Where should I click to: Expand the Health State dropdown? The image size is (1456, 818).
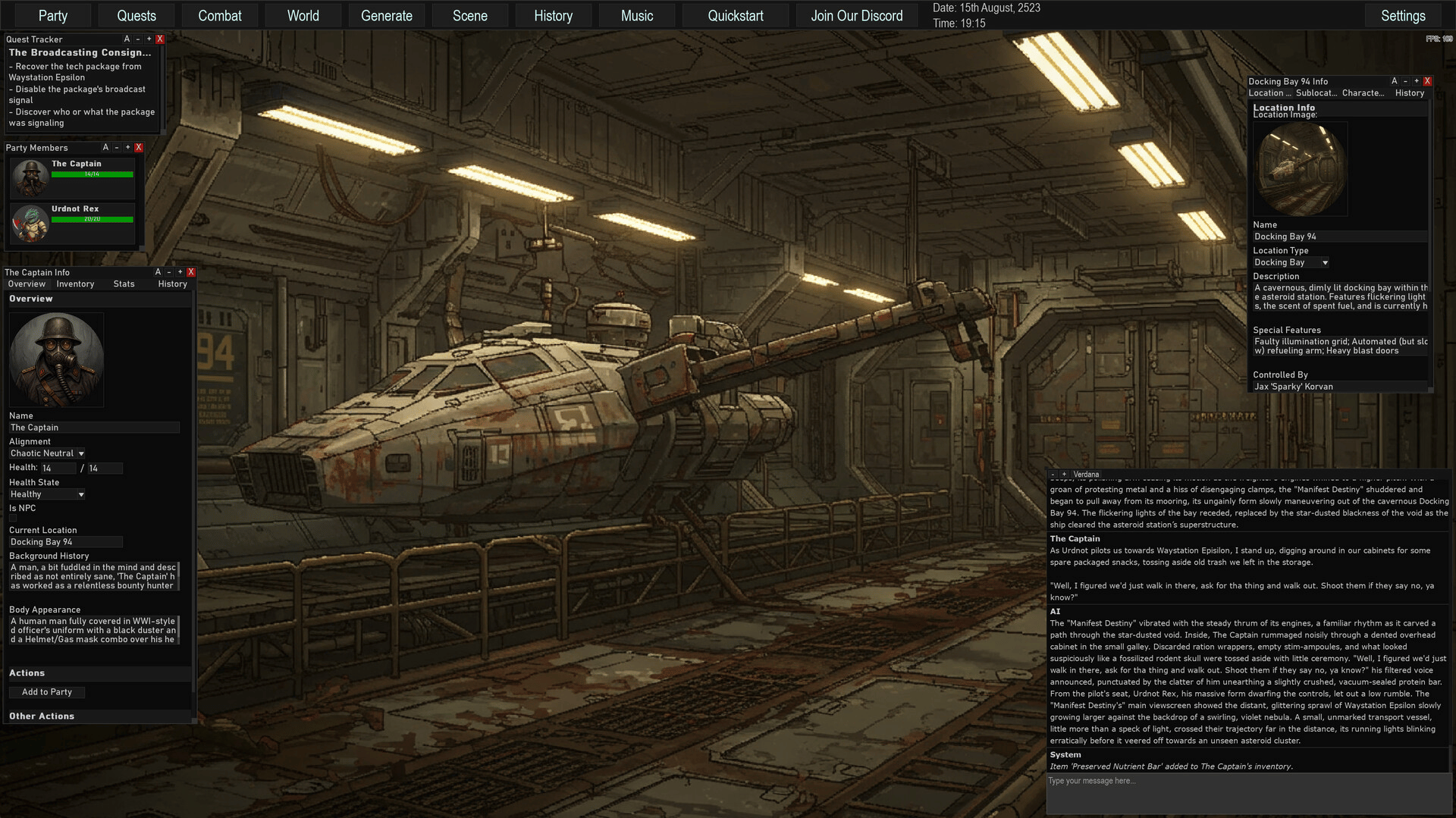47,494
